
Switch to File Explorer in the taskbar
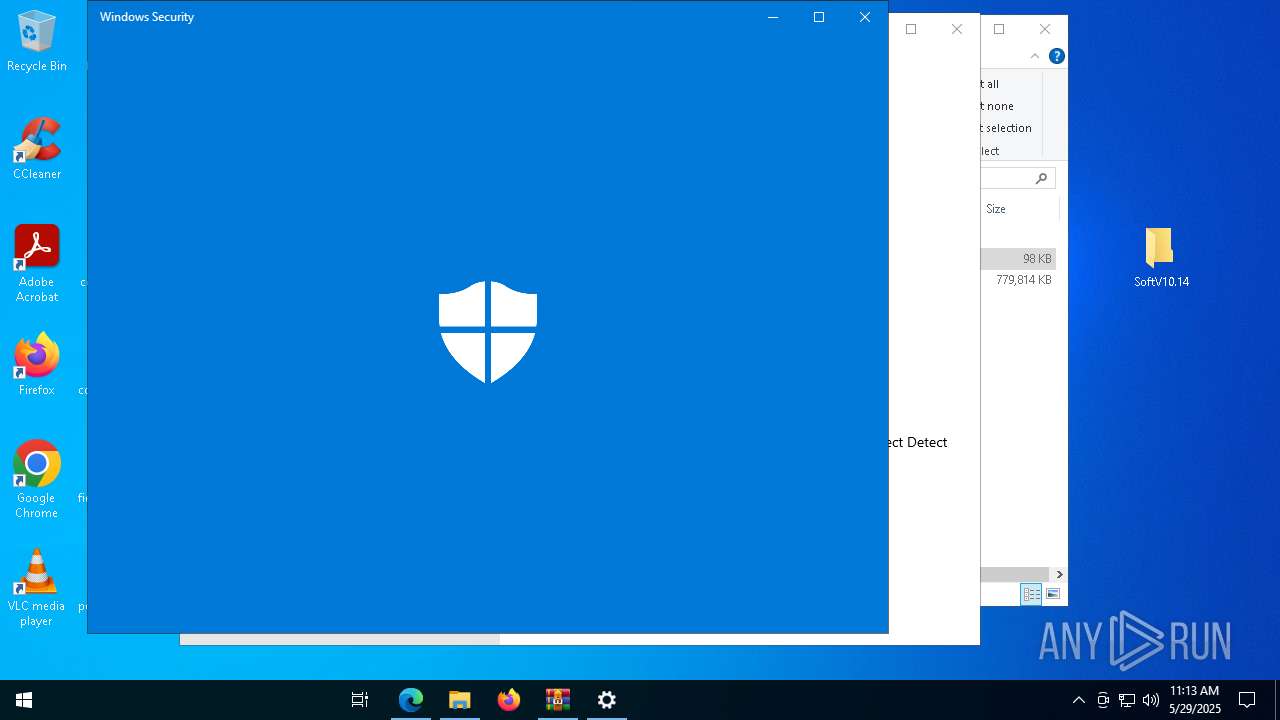[460, 700]
